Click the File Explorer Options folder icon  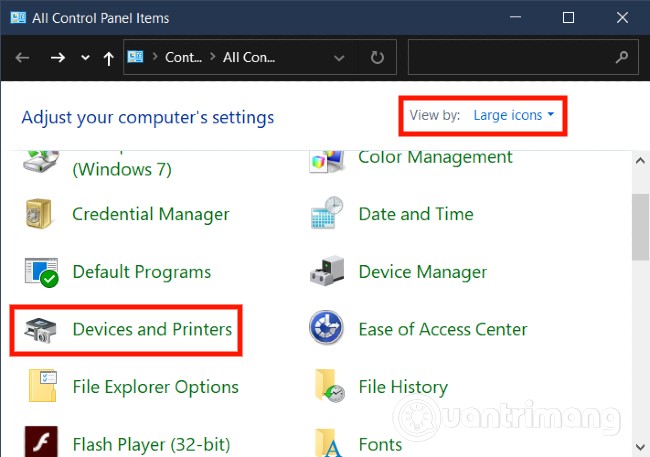(43, 386)
